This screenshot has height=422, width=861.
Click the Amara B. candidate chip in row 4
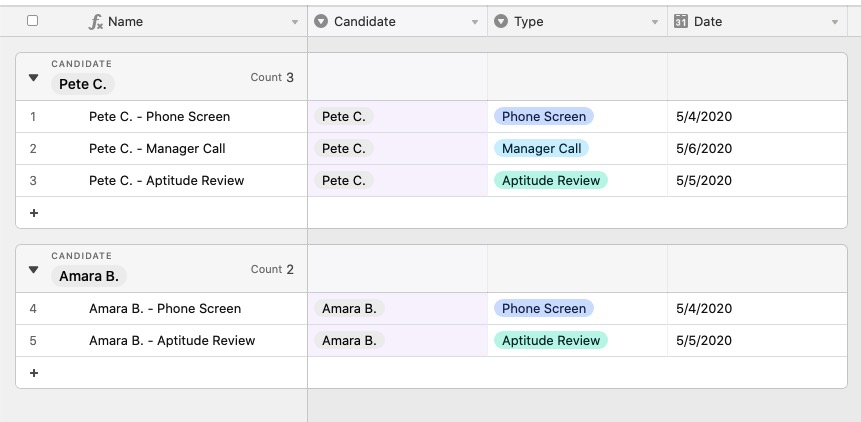point(349,308)
